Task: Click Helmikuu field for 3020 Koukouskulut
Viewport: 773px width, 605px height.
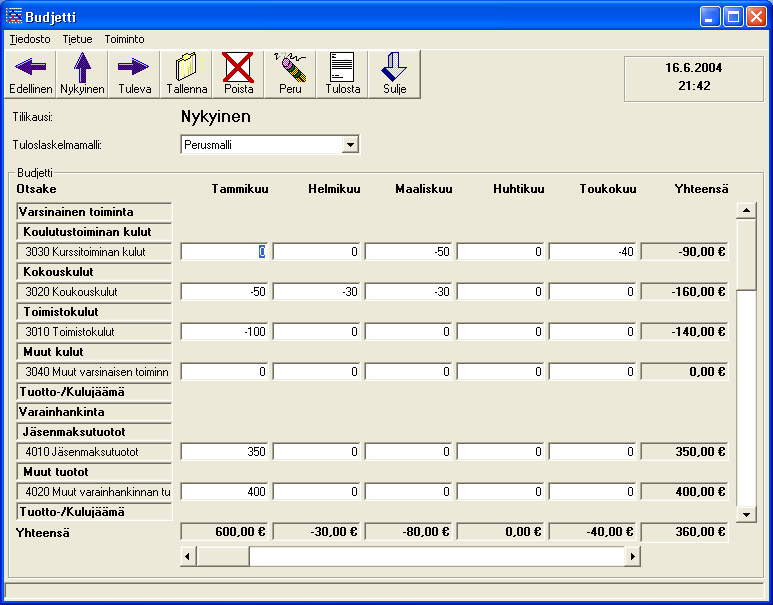Action: (x=316, y=292)
